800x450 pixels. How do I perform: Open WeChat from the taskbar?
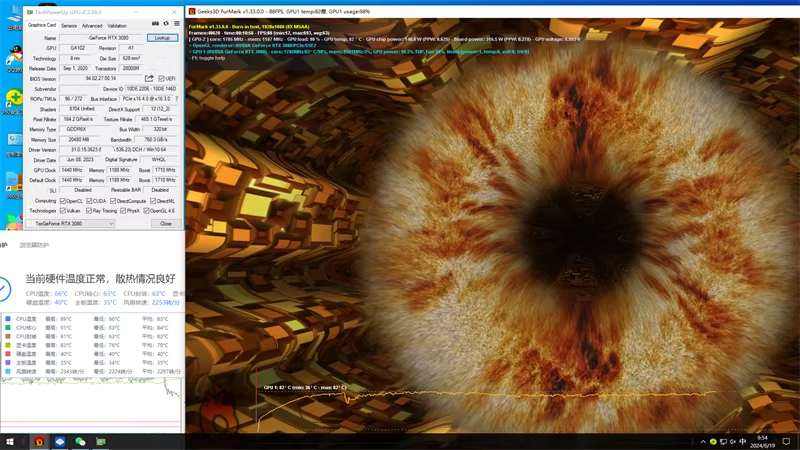[80, 441]
